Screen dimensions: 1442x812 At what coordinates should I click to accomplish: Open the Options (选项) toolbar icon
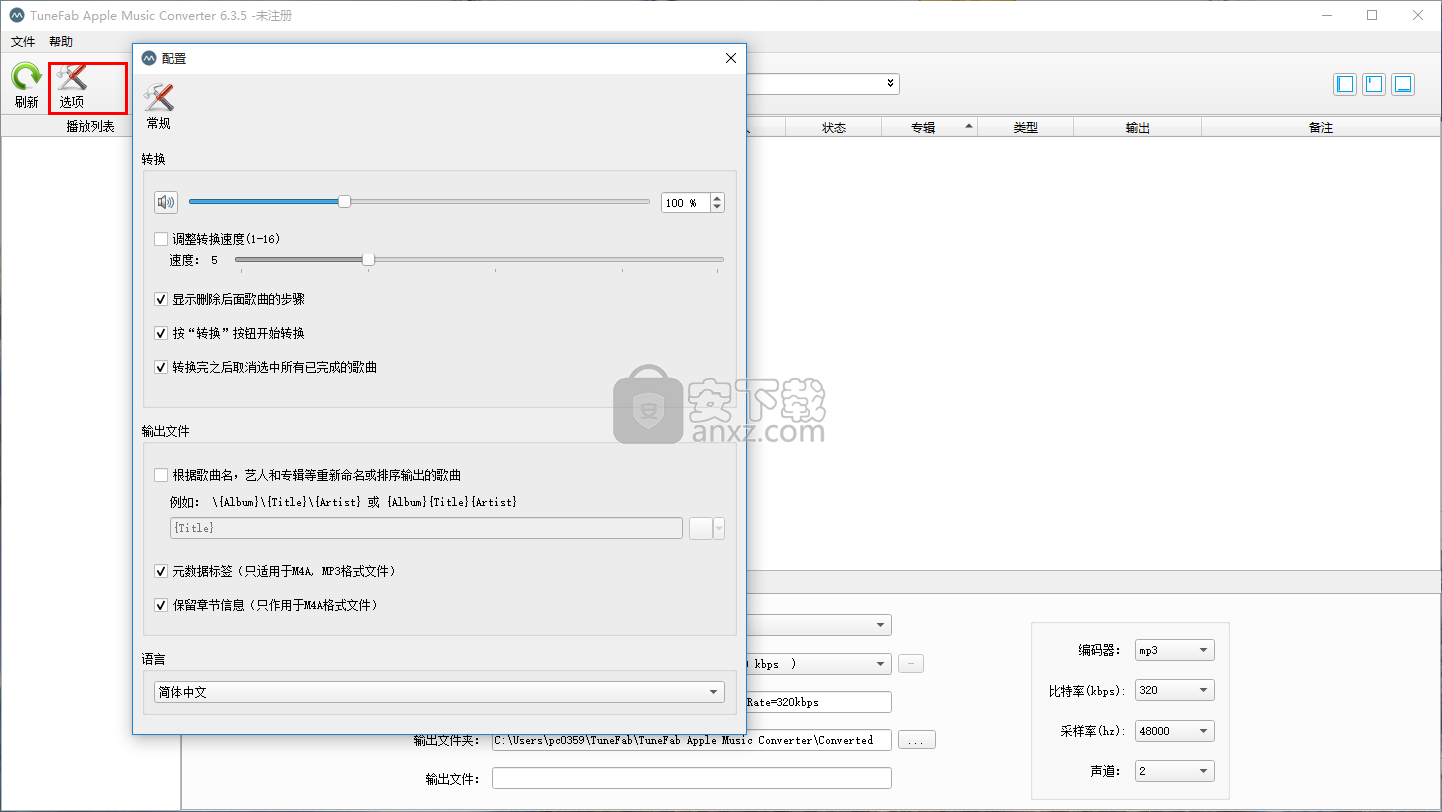(x=72, y=86)
